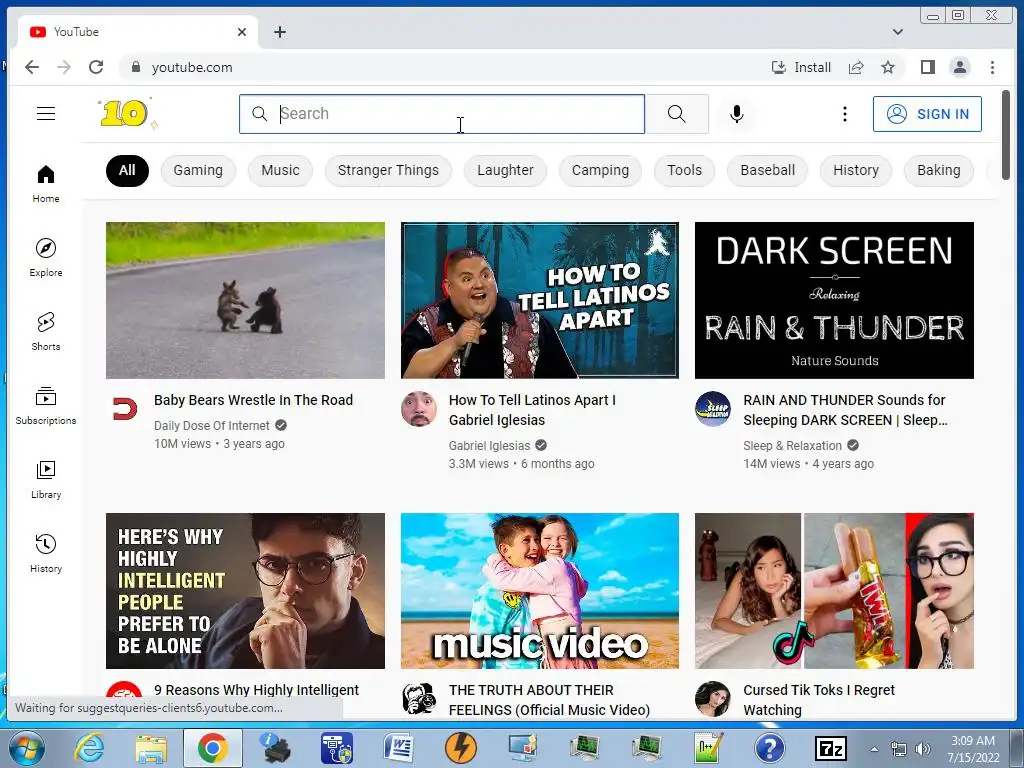Select the Stranger Things filter chip

tap(388, 170)
